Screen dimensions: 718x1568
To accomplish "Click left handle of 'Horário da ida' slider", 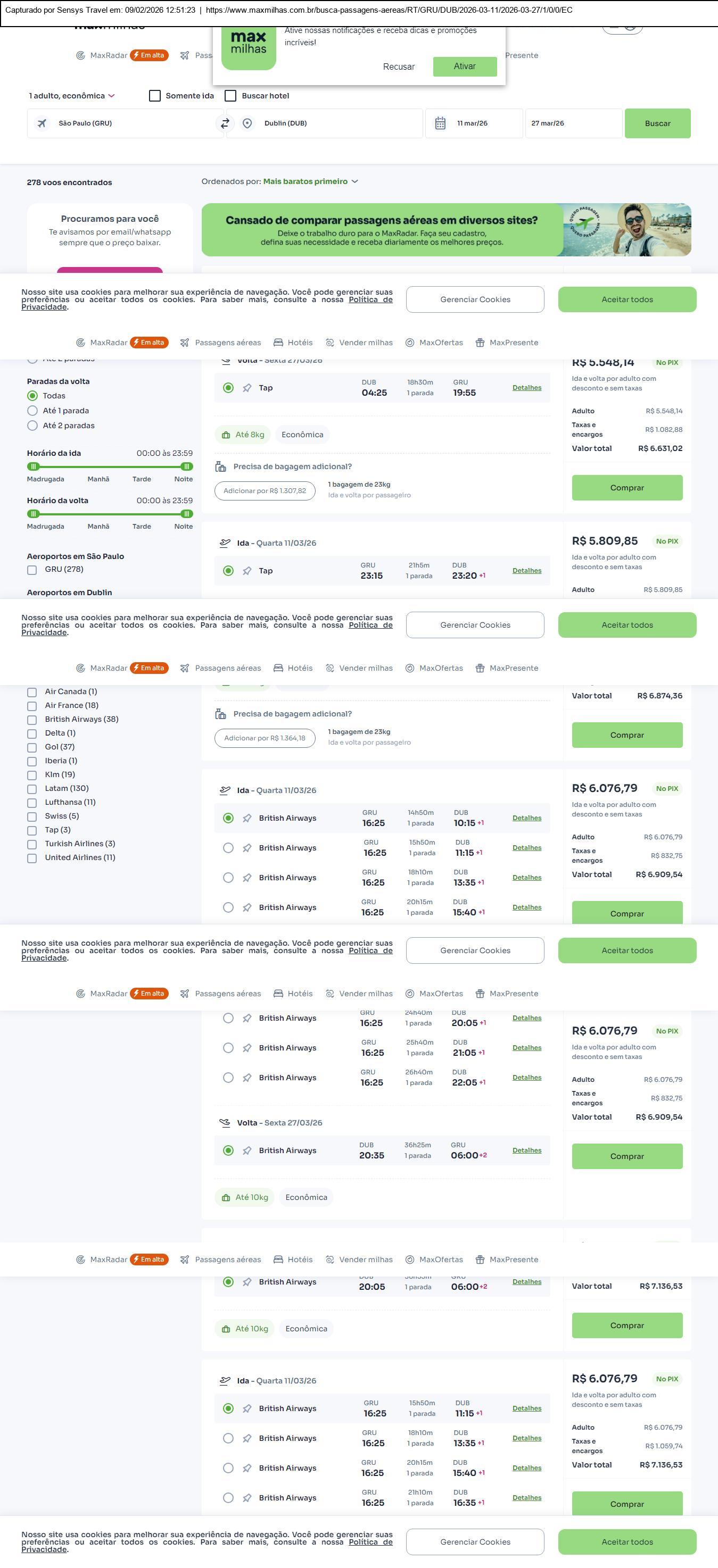I will tap(34, 467).
